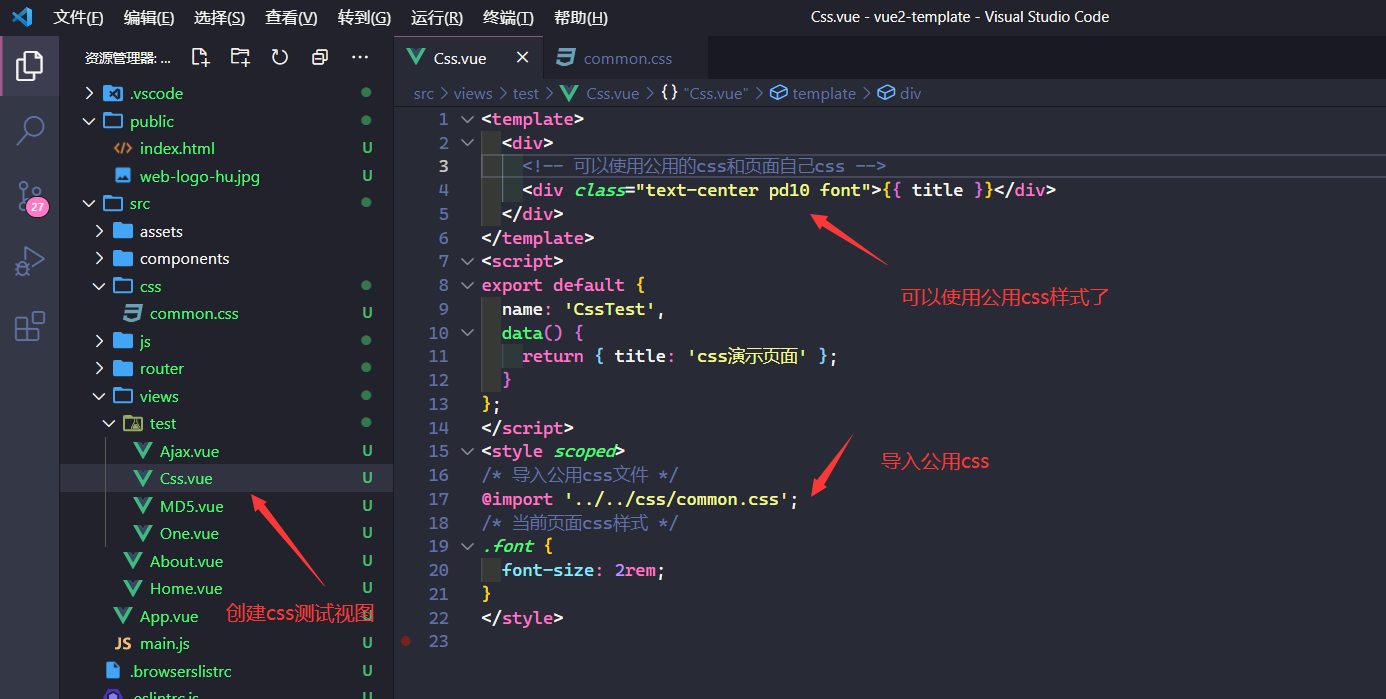Open the 终端 (Terminal) menu
The height and width of the screenshot is (699, 1386).
pyautogui.click(x=508, y=18)
